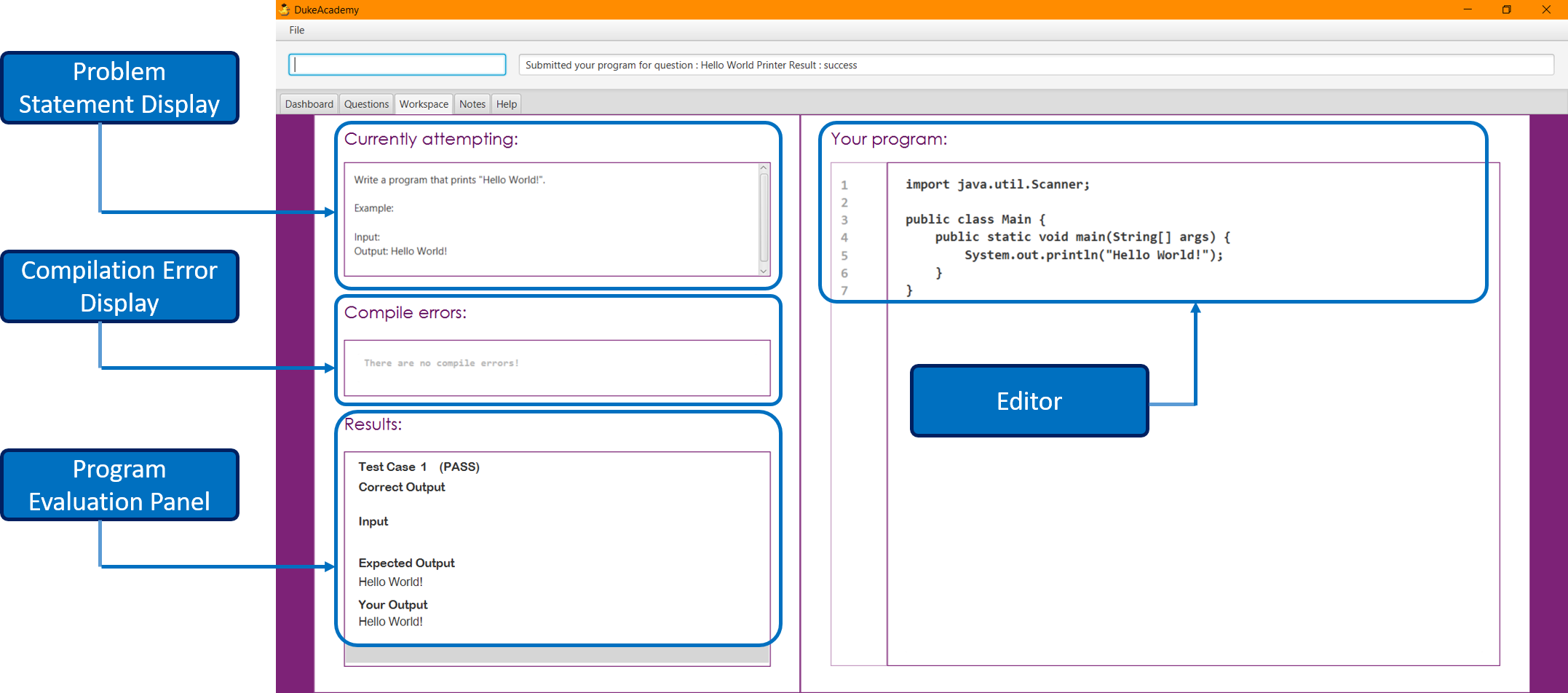The image size is (1568, 693).
Task: Switch to the Questions tab
Action: (366, 104)
